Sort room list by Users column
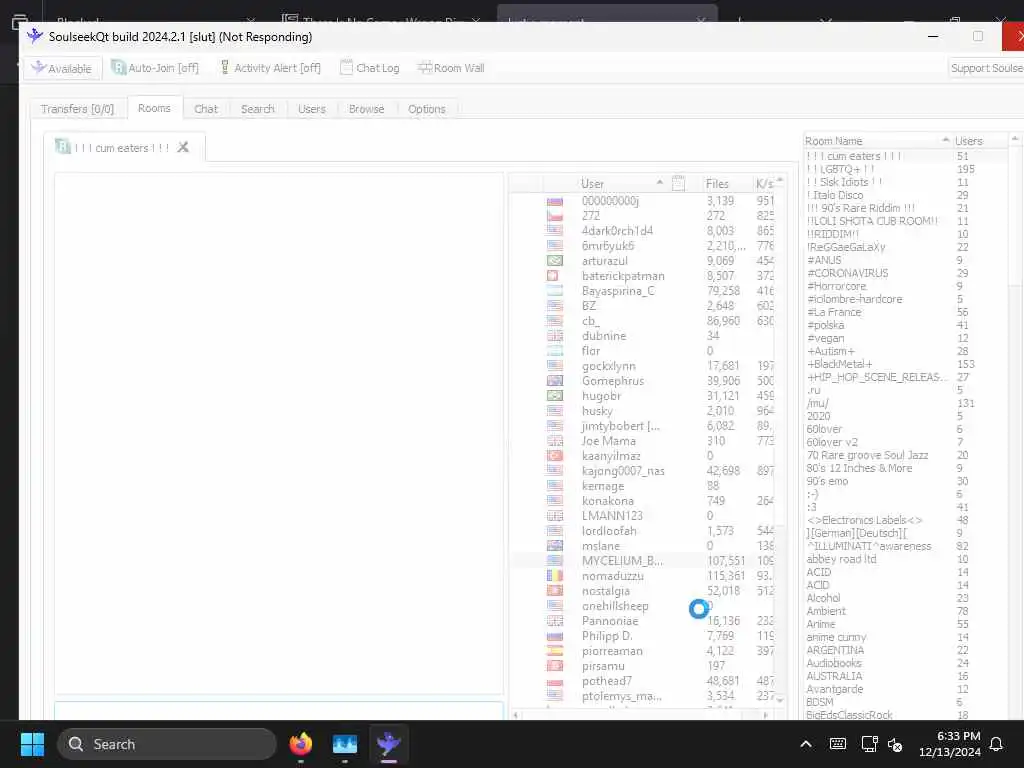 (968, 141)
